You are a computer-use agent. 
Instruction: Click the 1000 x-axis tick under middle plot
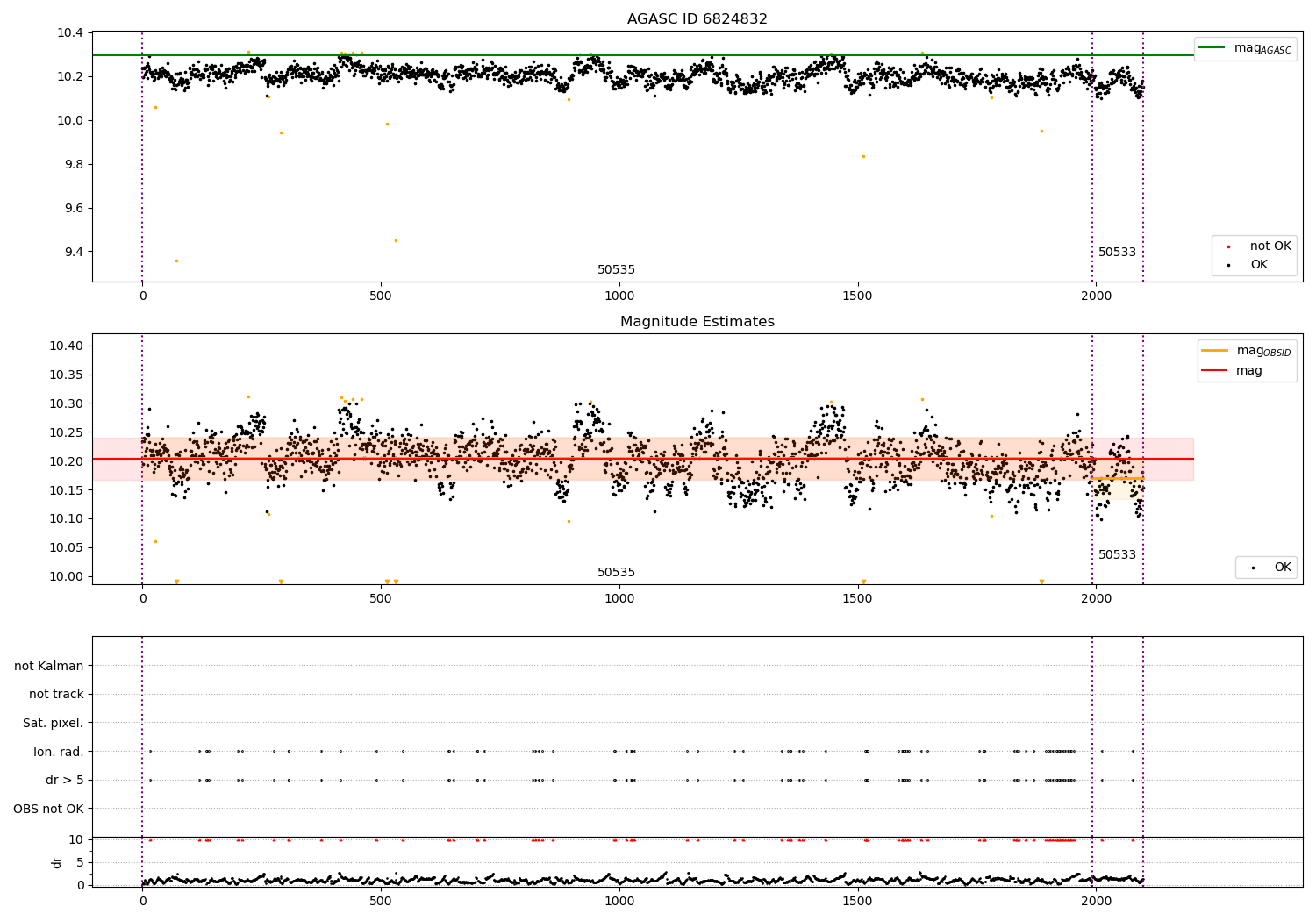pyautogui.click(x=619, y=599)
